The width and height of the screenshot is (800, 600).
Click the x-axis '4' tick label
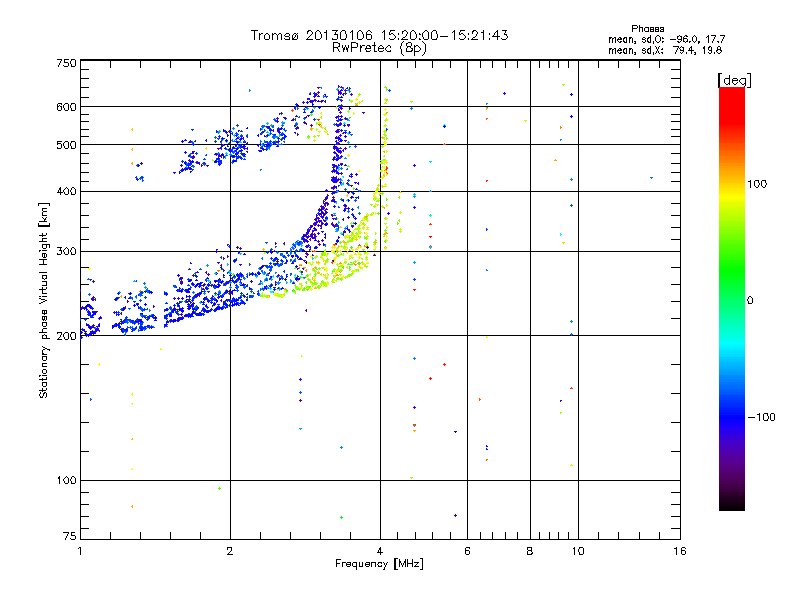click(x=380, y=551)
